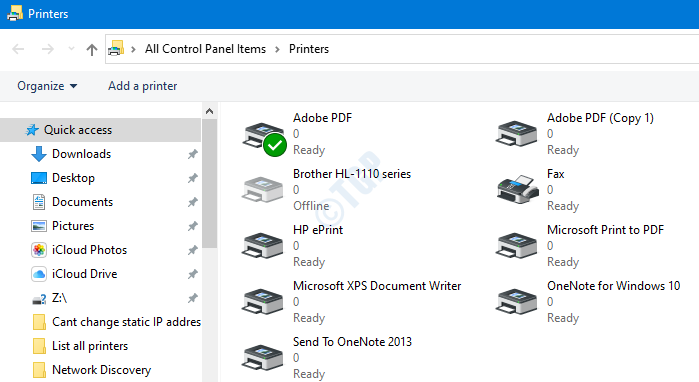699x382 pixels.
Task: Select the Microsoft Print to PDF icon
Action: pyautogui.click(x=516, y=245)
